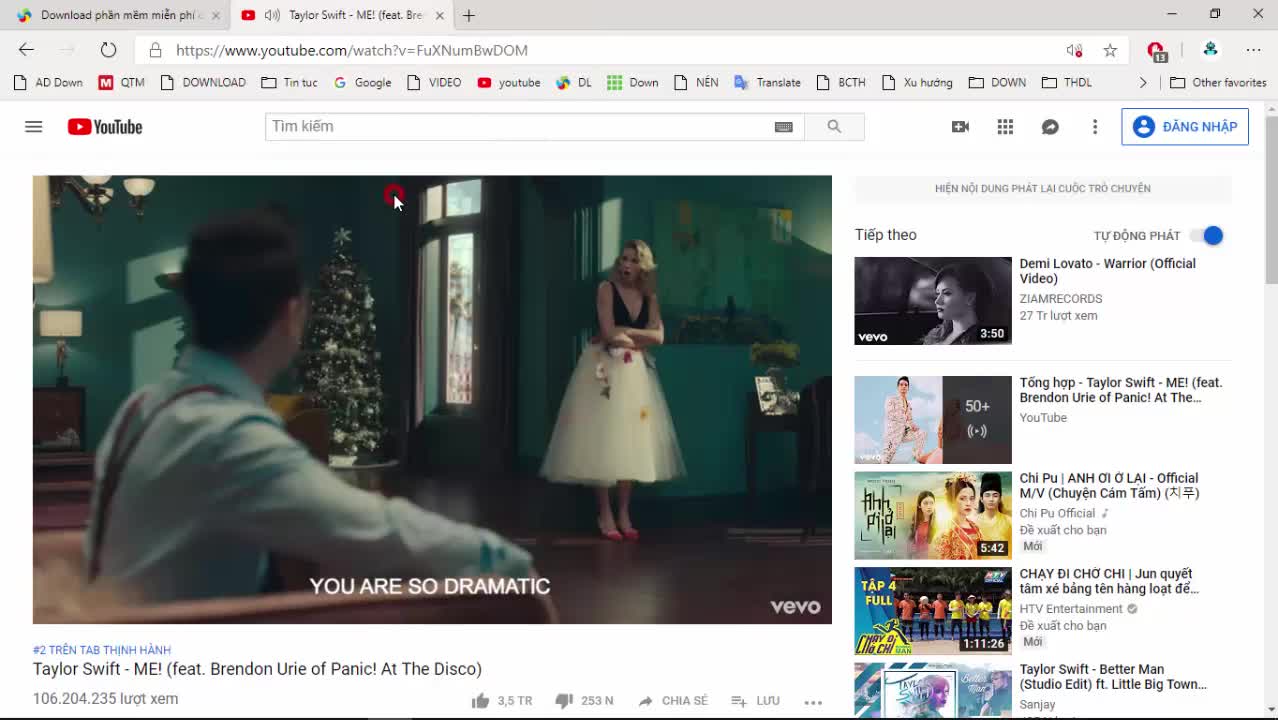1278x720 pixels.
Task: Expand the THDL bookmark folder
Action: pos(1066,83)
